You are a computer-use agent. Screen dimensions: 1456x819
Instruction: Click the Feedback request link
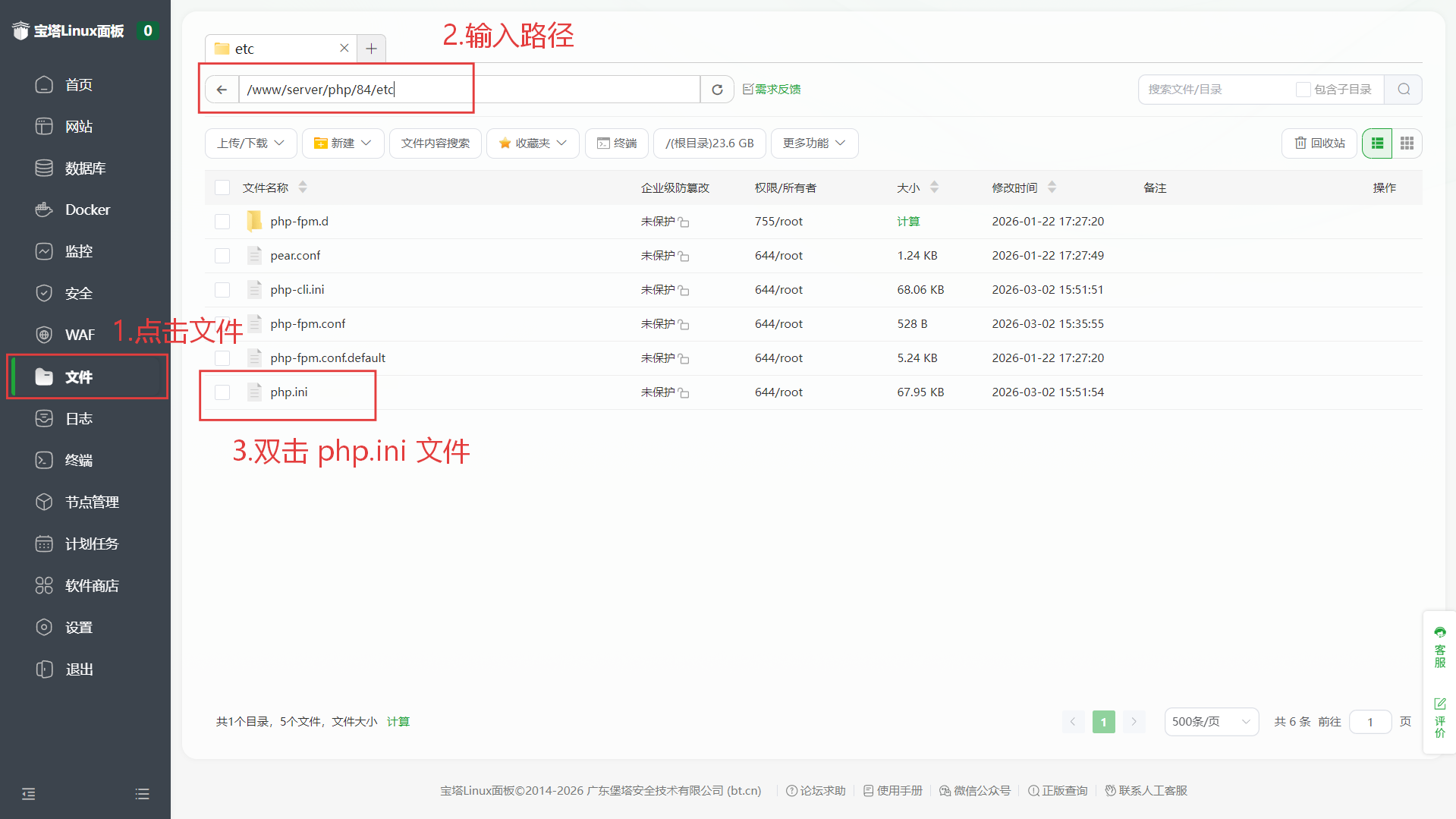(772, 90)
